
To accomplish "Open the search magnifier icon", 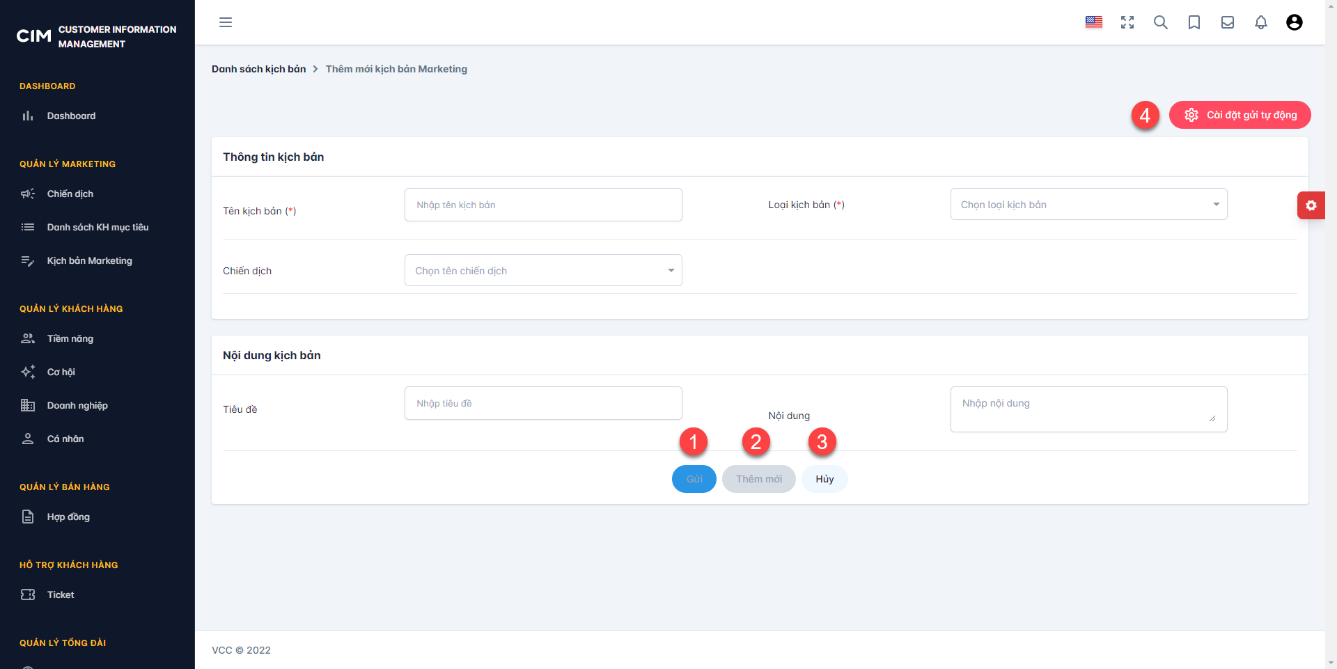I will click(x=1161, y=22).
